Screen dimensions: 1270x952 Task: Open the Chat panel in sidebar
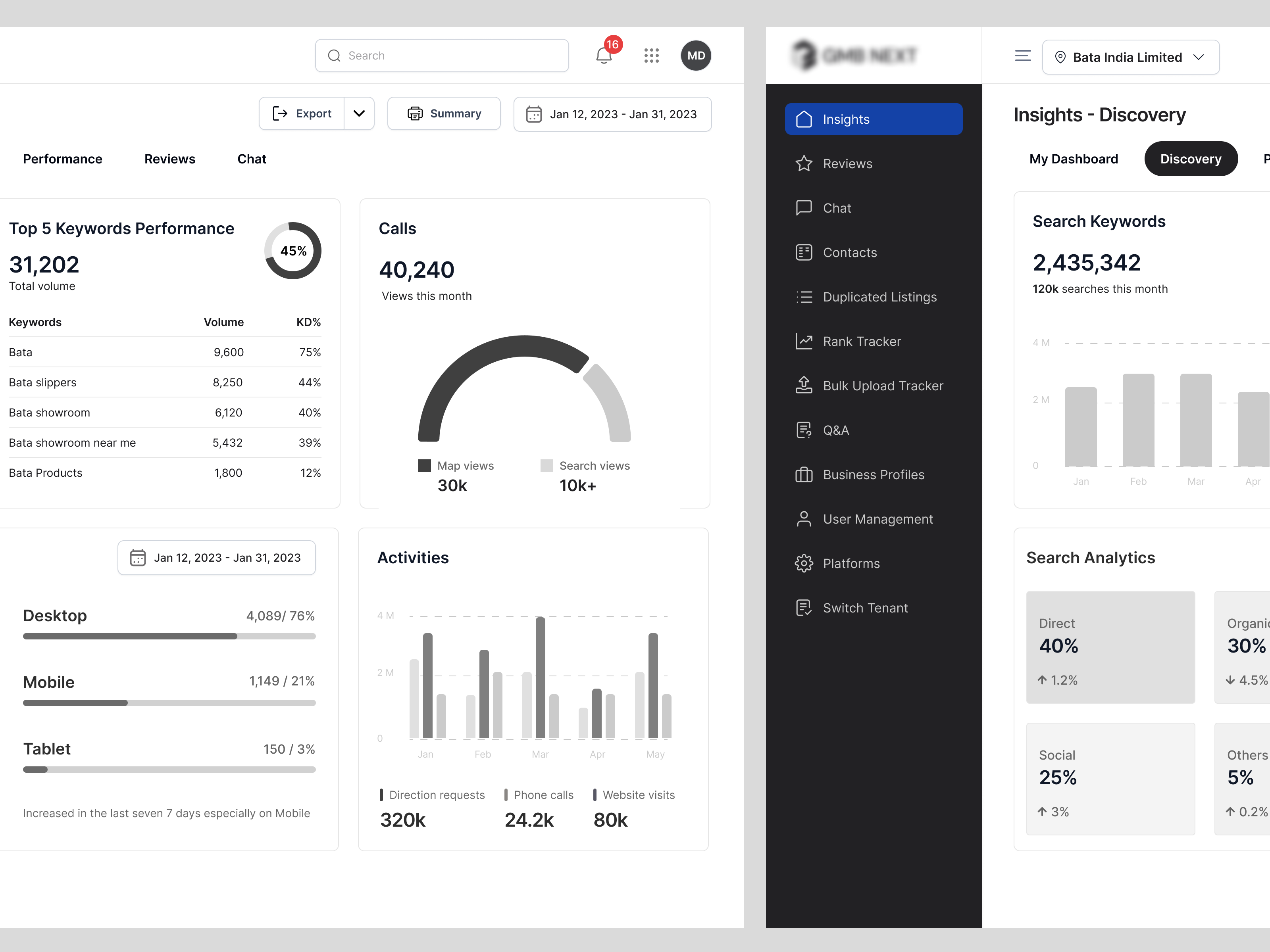tap(837, 208)
